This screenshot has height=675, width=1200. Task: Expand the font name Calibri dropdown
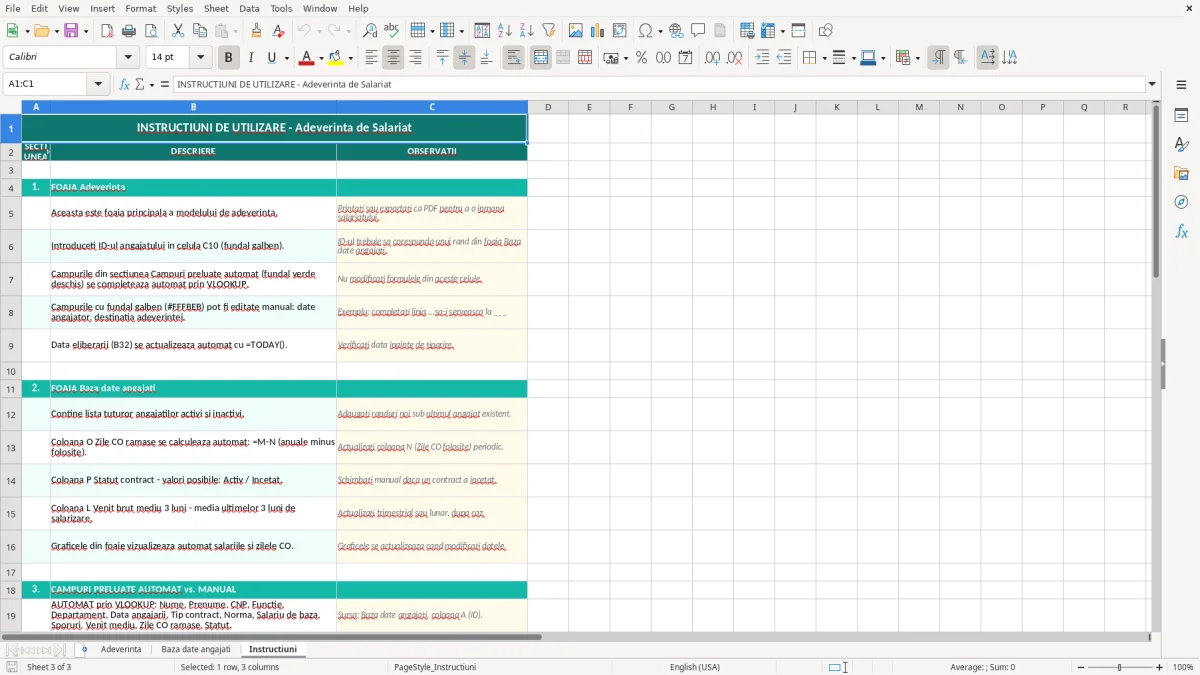[128, 58]
